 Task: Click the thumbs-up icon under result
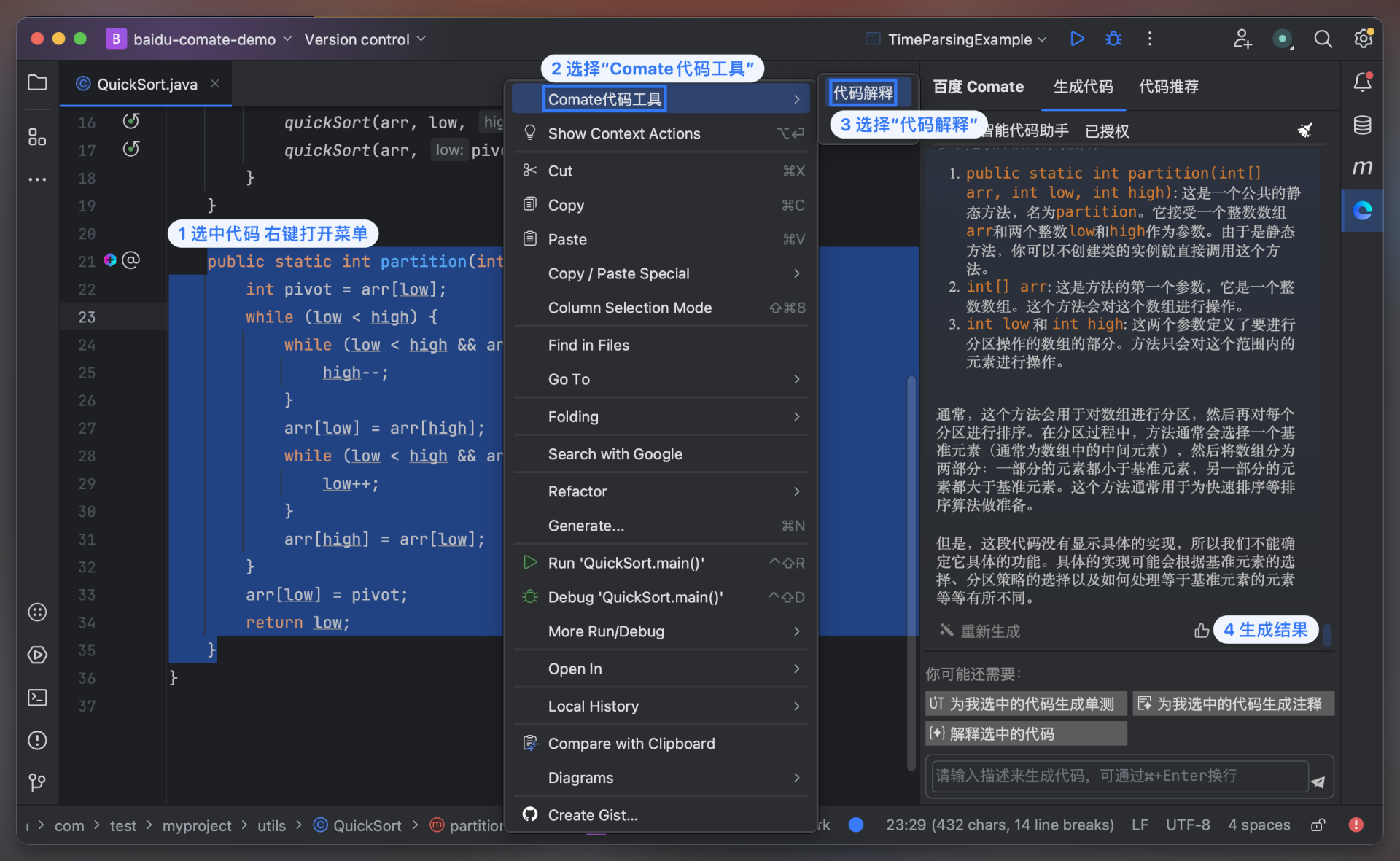pos(1201,631)
